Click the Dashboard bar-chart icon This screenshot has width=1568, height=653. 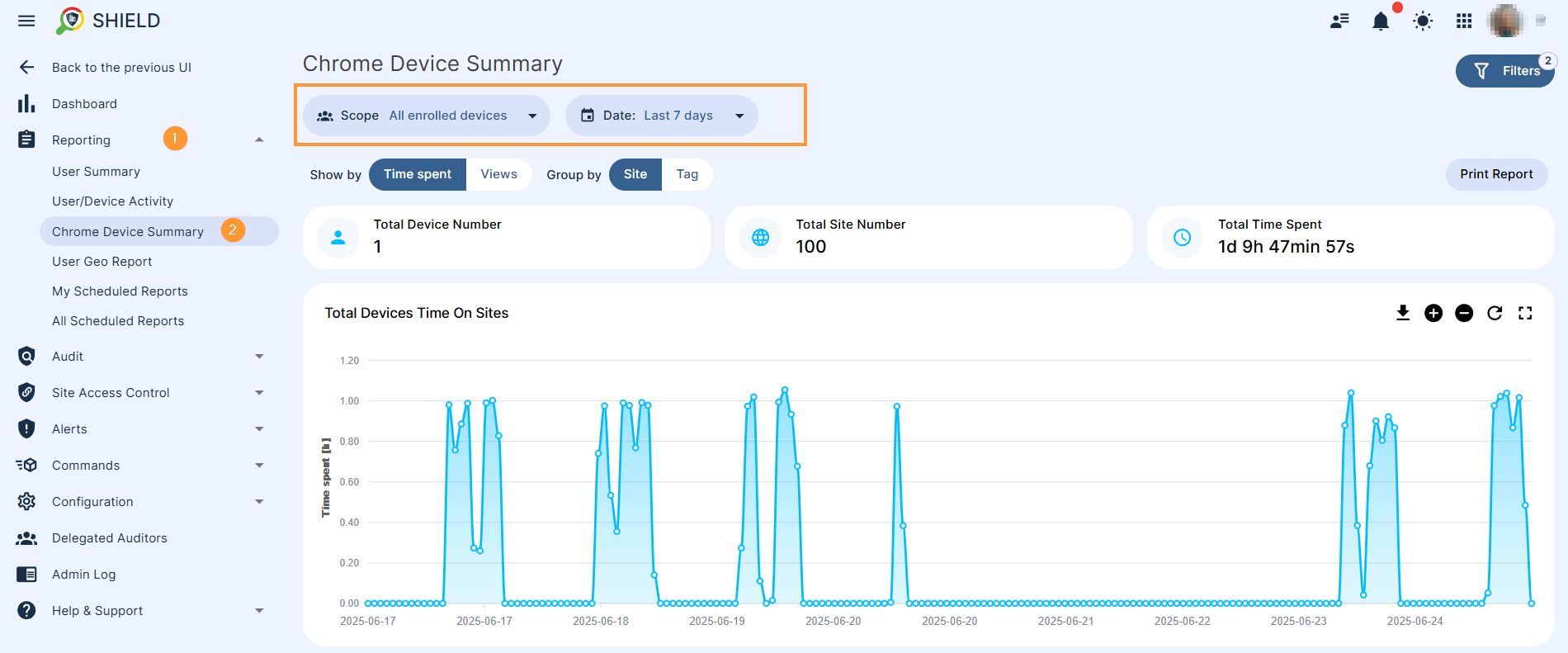click(x=26, y=103)
